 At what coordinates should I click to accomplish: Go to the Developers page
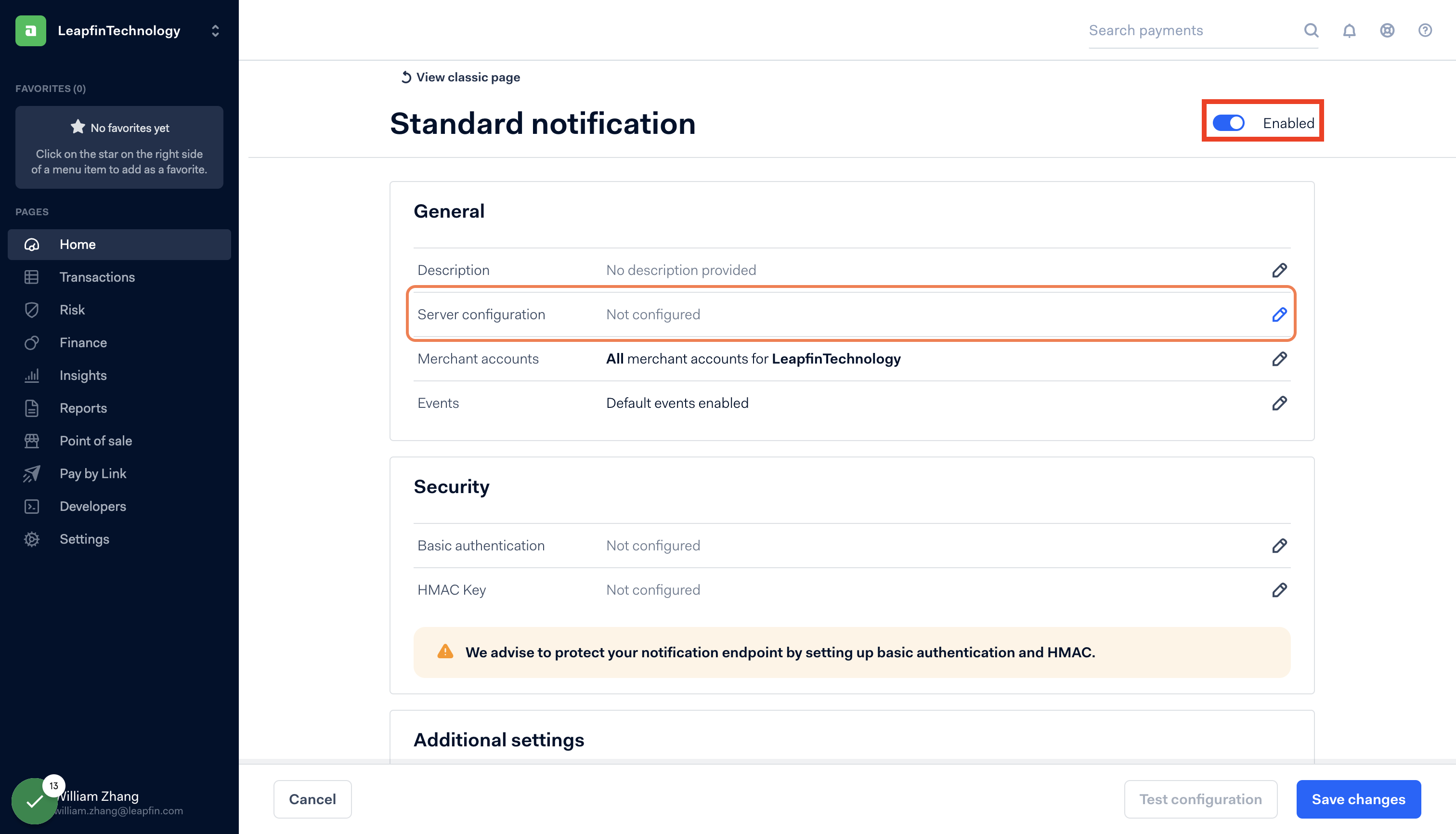coord(92,507)
